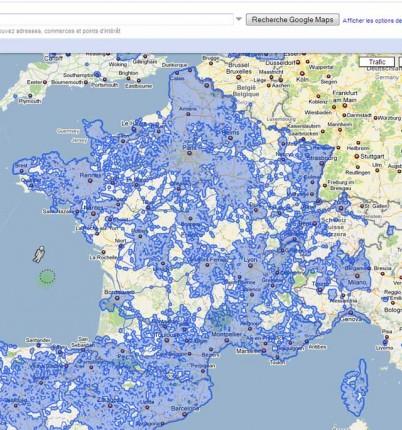Screen dimensions: 402x430
Task: Click the Lyon city marker
Action: point(250,266)
